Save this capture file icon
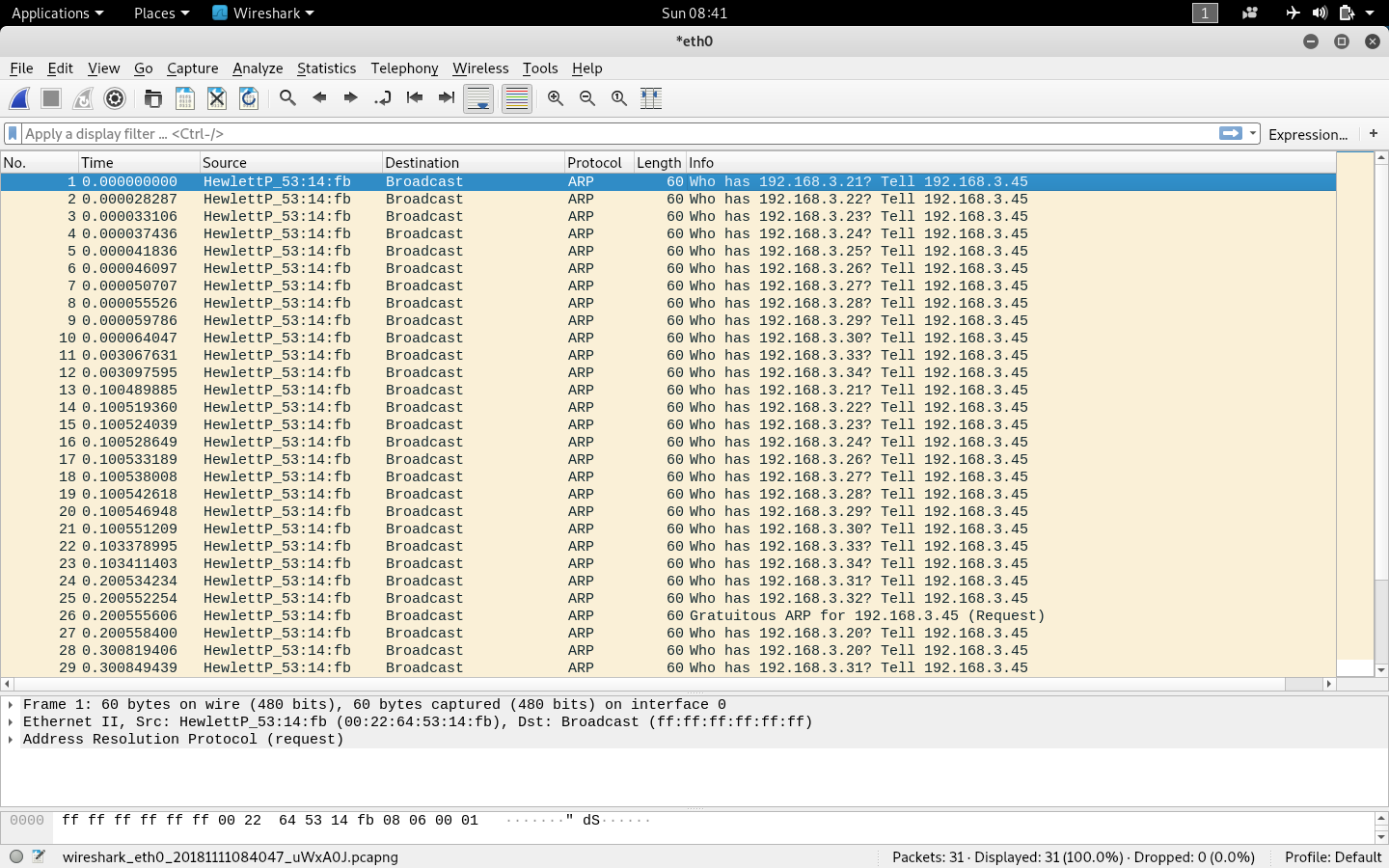The width and height of the screenshot is (1389, 868). [x=185, y=98]
